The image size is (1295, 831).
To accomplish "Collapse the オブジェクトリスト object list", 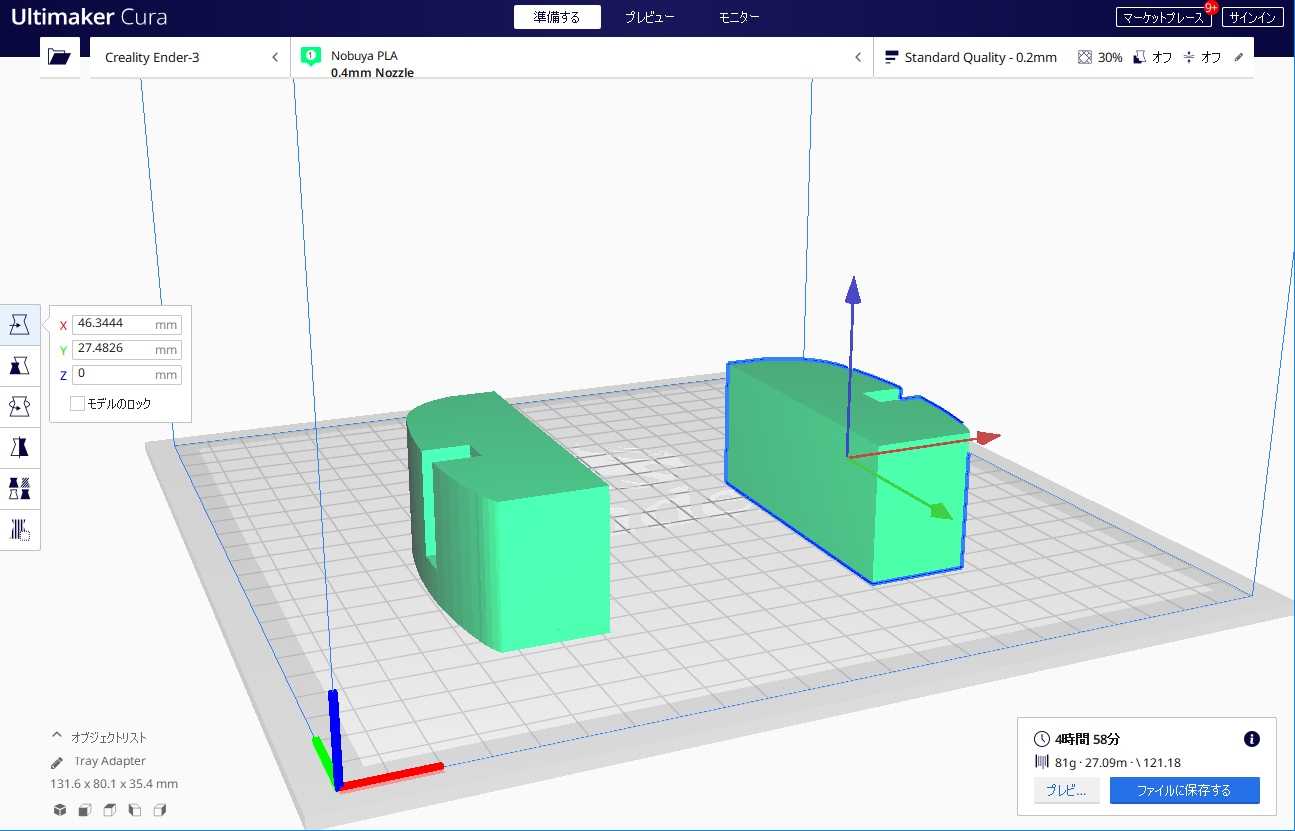I will (57, 737).
